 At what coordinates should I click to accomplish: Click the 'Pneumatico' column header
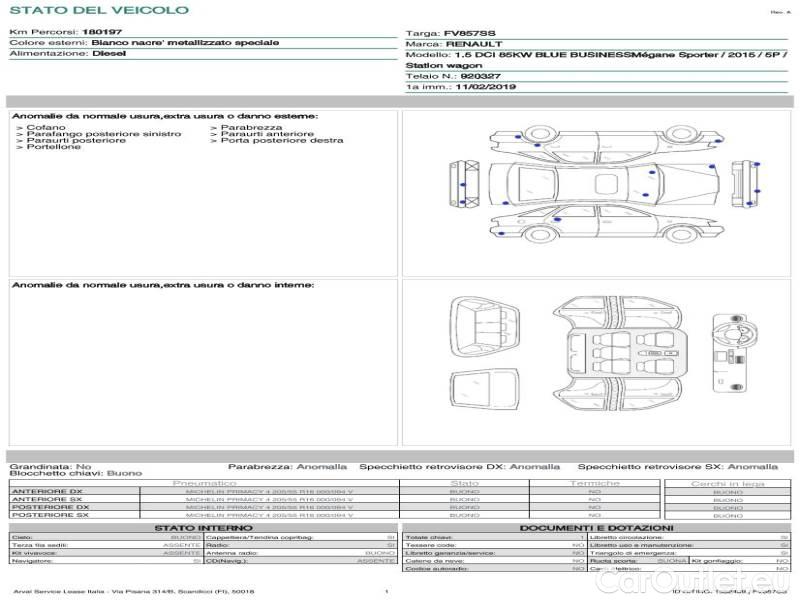[x=205, y=483]
